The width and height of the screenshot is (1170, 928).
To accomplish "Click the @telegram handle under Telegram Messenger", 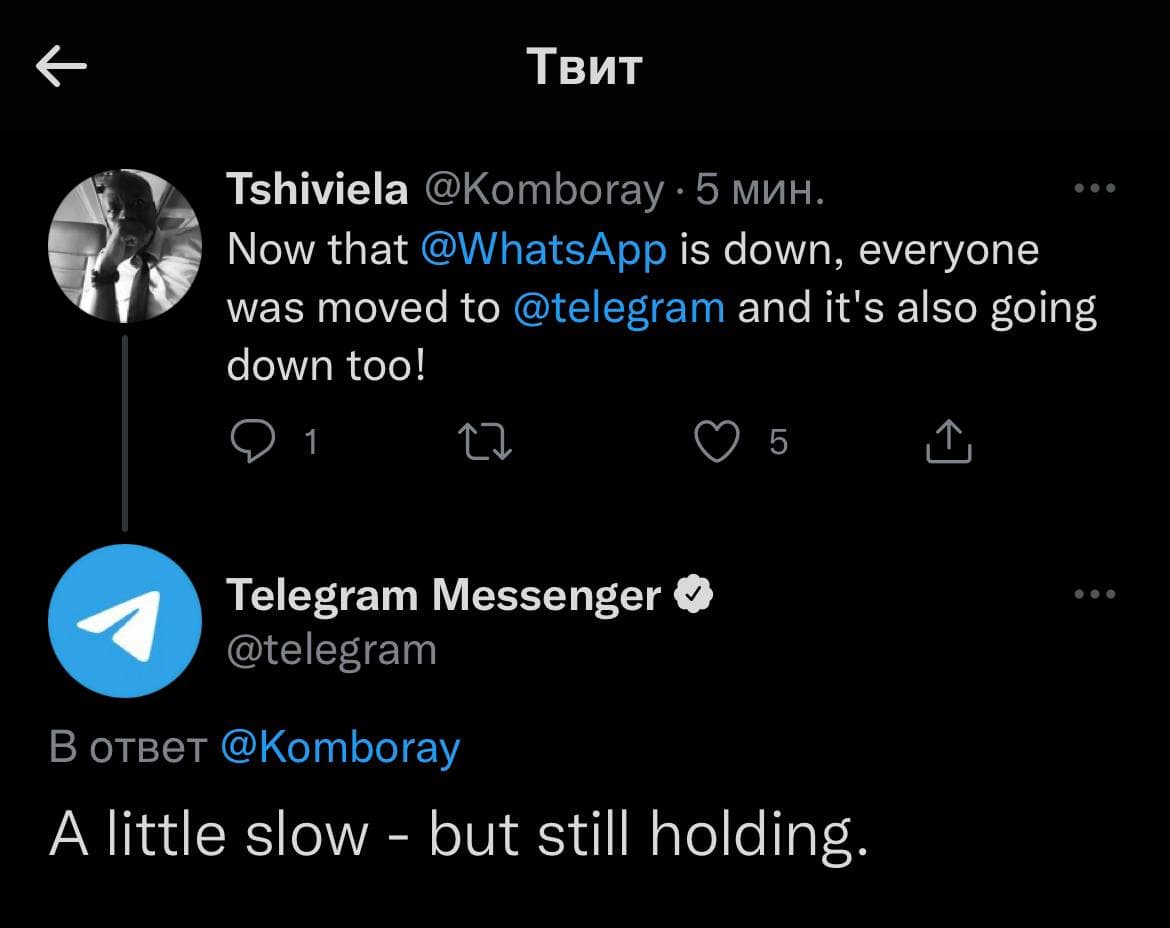I will pyautogui.click(x=332, y=650).
